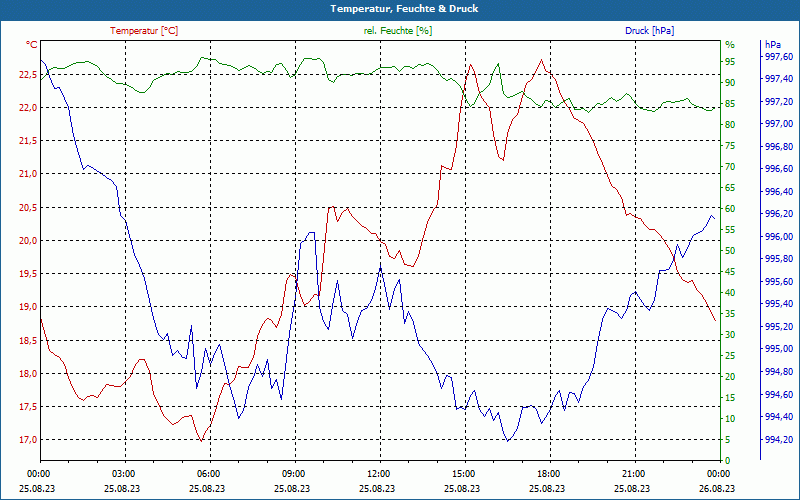Click the 997,40 tick on pressure axis
Viewport: 800px width, 500px height.
pos(779,79)
